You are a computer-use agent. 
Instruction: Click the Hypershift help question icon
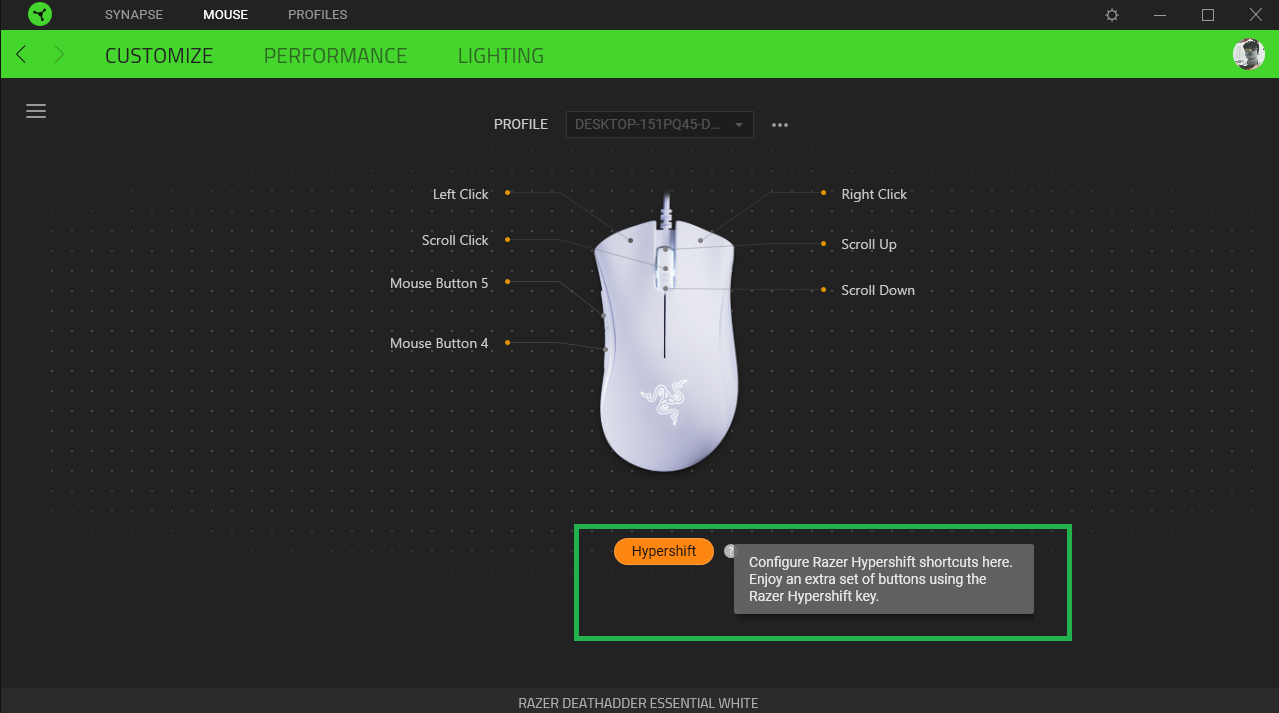click(730, 550)
